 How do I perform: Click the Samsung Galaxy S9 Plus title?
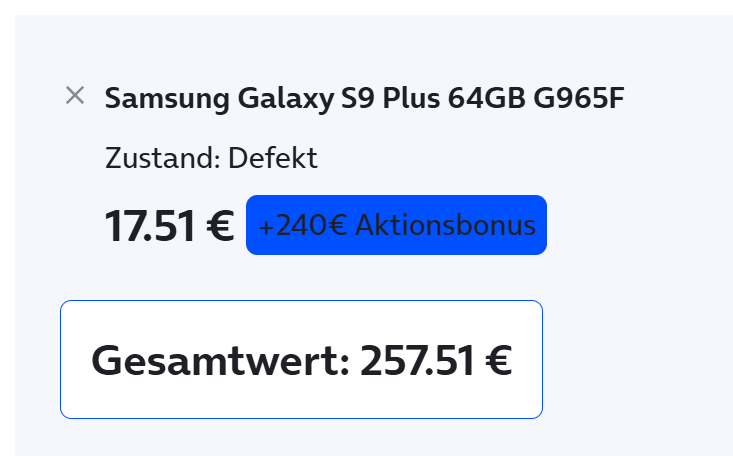click(x=365, y=99)
